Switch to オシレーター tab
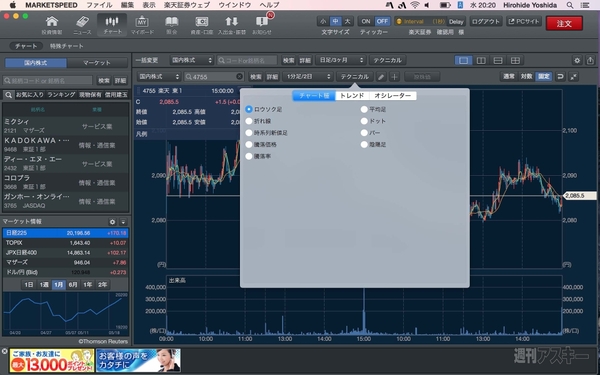 tap(393, 96)
